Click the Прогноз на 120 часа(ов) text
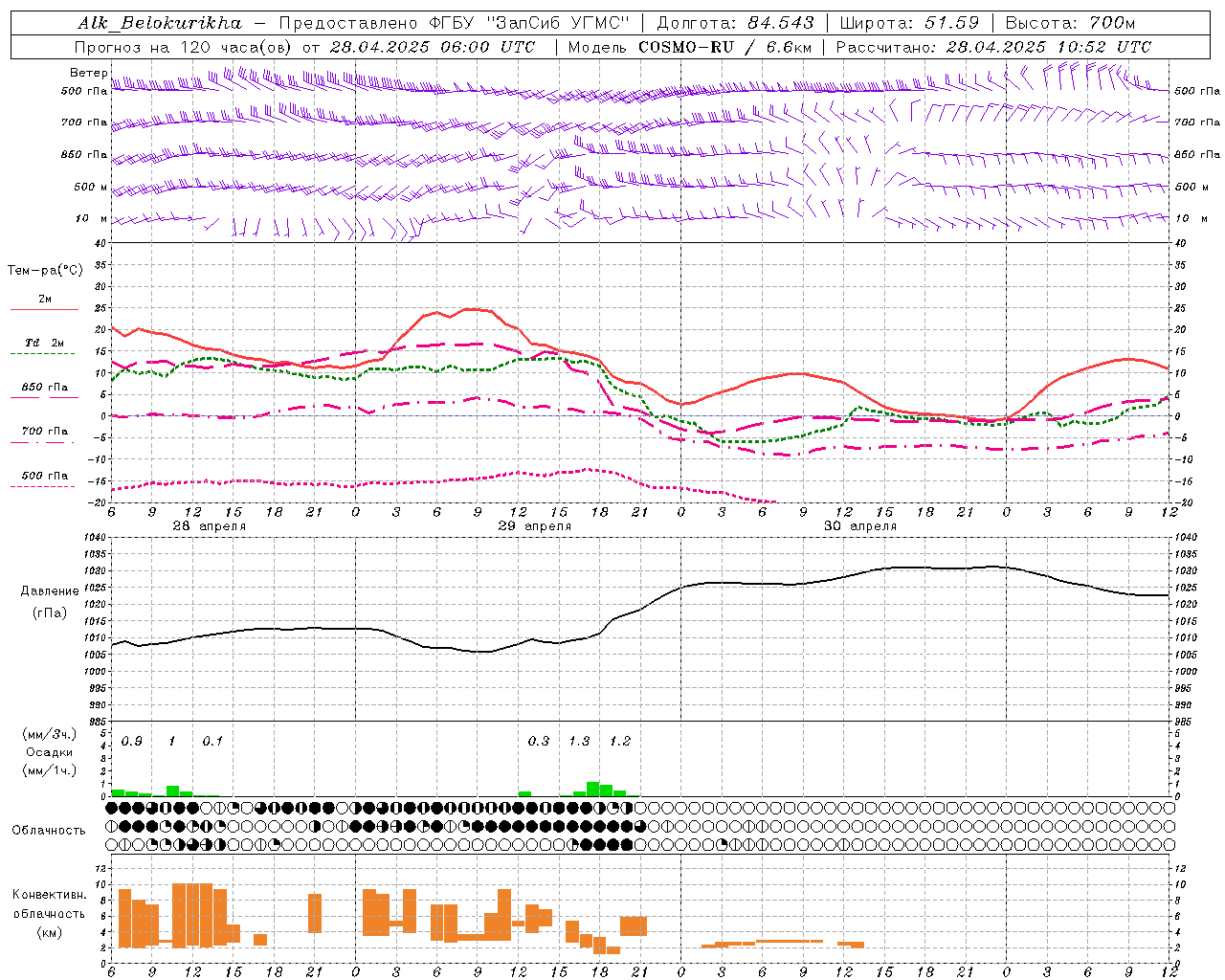Image resolution: width=1225 pixels, height=980 pixels. point(185,47)
